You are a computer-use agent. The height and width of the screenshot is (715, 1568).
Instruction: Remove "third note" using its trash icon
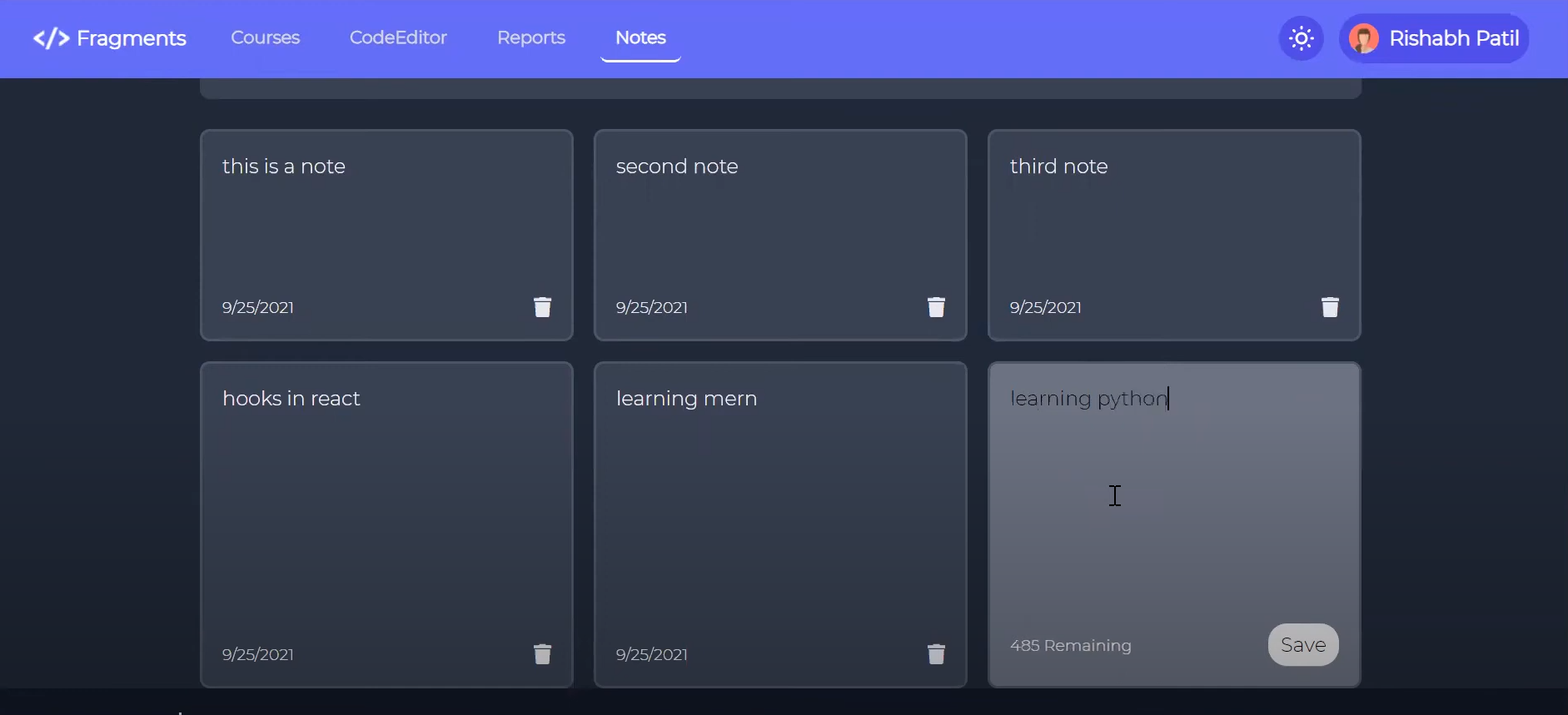1330,307
